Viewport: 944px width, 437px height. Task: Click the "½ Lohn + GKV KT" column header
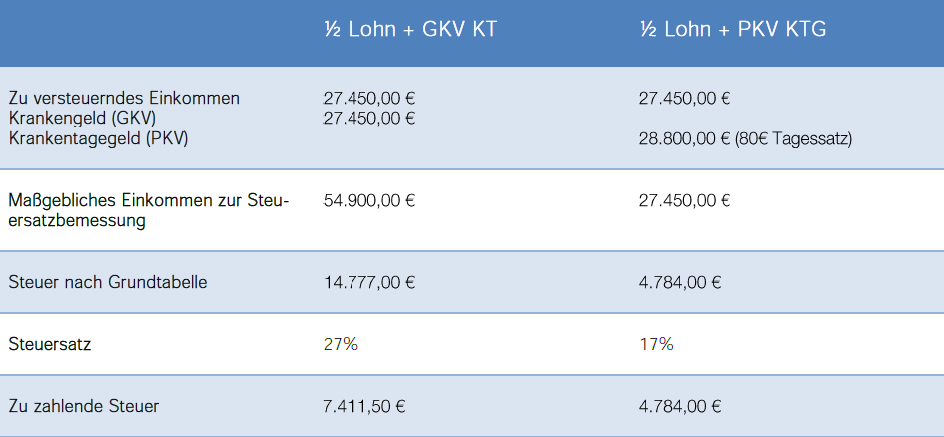[411, 29]
